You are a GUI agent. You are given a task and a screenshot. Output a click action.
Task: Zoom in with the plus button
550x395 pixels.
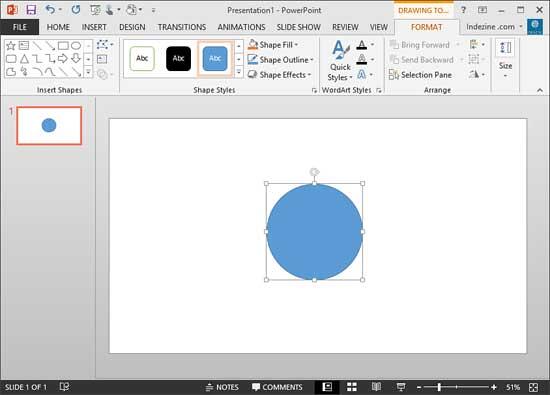point(494,387)
